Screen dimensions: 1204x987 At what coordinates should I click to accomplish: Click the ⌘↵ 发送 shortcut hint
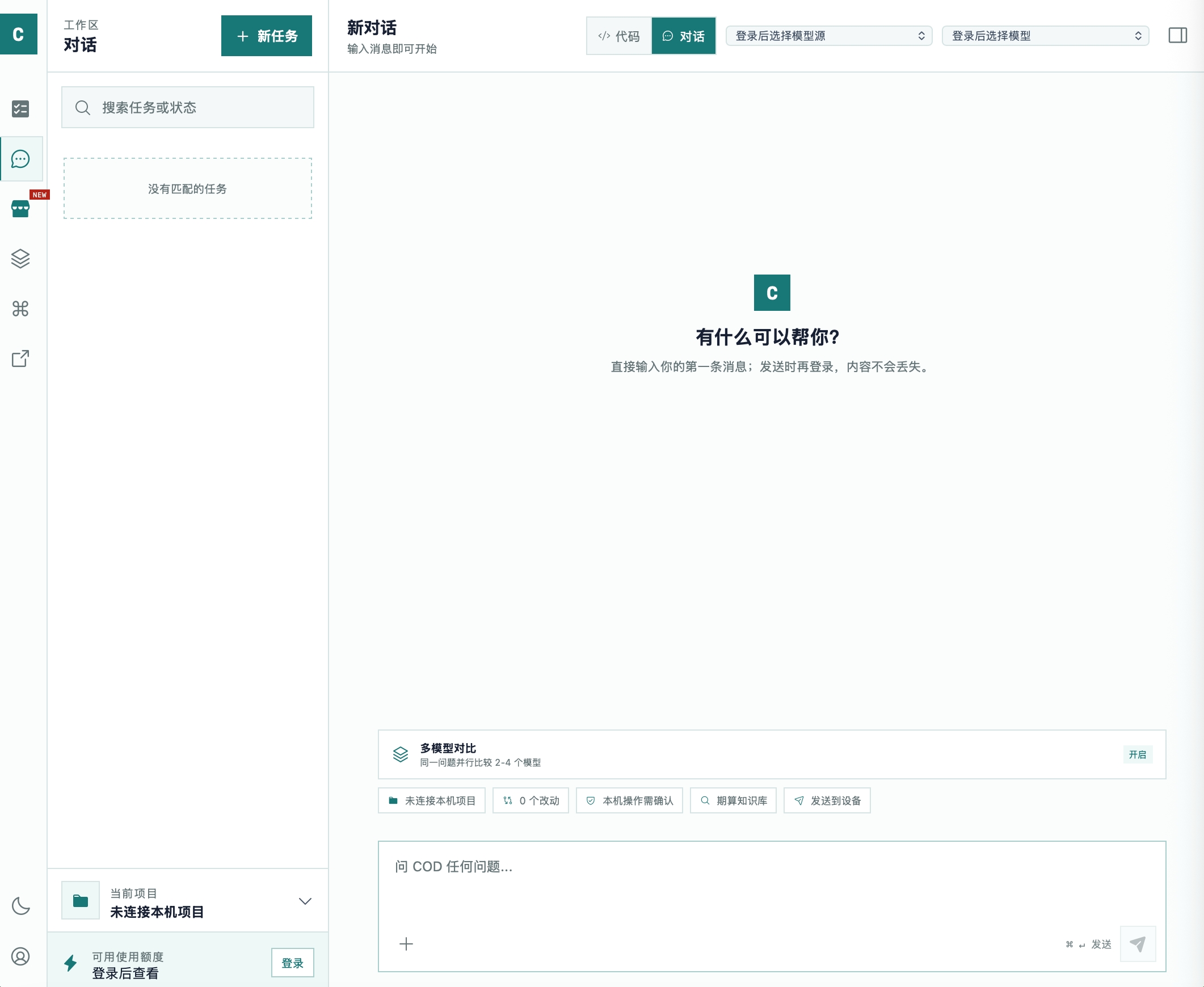(1088, 944)
